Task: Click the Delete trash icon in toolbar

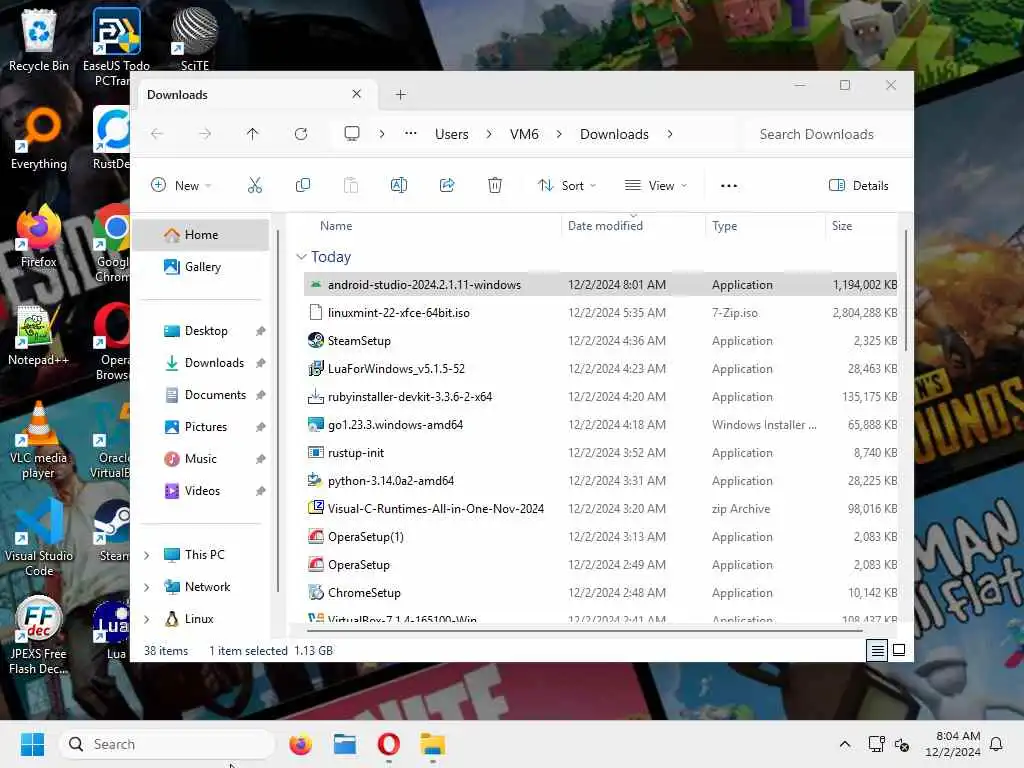Action: [495, 185]
